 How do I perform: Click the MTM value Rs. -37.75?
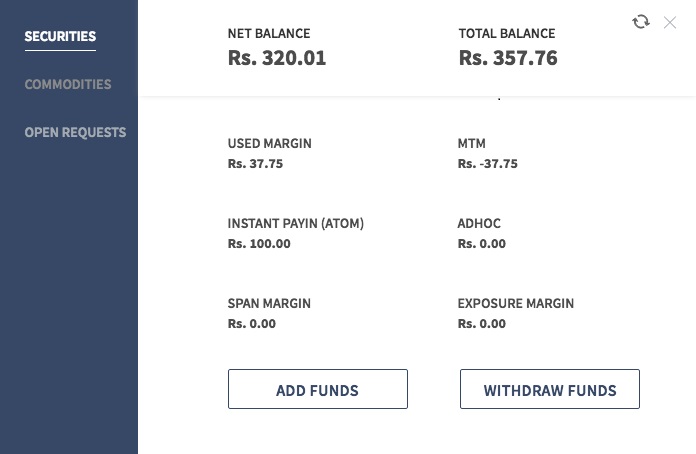point(487,164)
